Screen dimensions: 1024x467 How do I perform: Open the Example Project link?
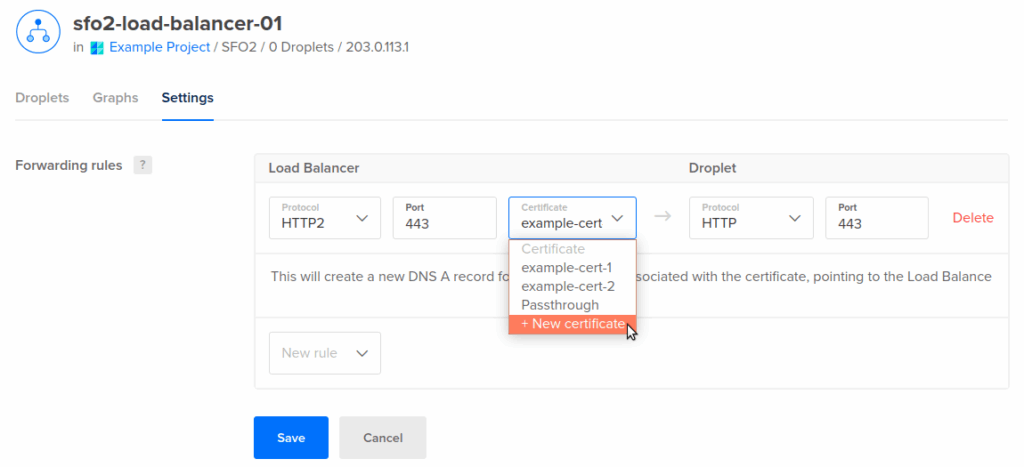[x=160, y=47]
